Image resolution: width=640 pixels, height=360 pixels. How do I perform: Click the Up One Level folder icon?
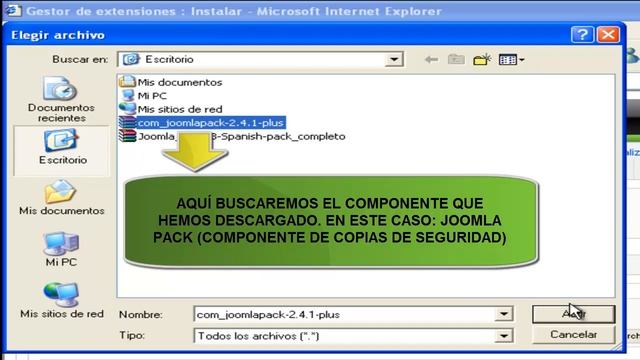tap(456, 60)
